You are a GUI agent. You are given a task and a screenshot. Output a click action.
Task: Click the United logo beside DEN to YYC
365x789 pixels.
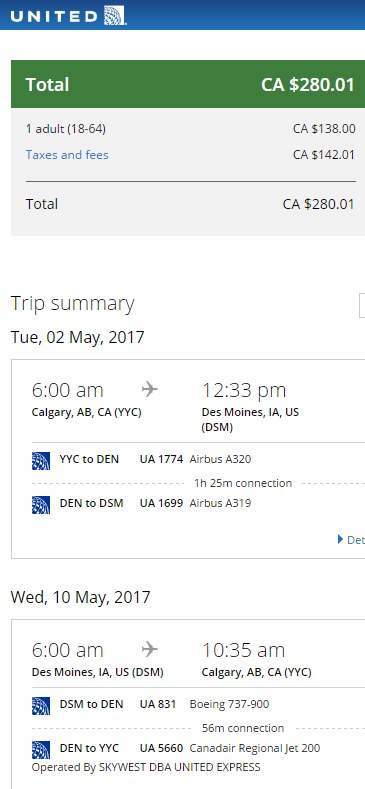[x=41, y=750]
